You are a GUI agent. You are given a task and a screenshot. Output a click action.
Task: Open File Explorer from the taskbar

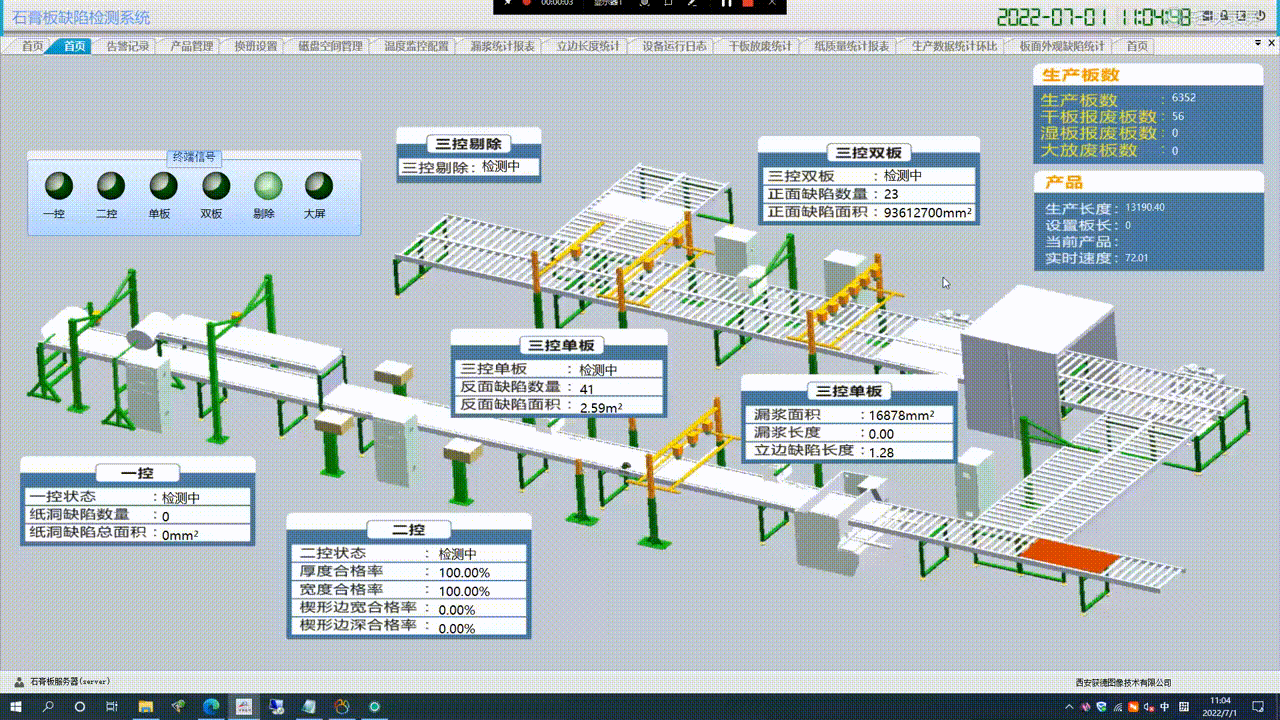pyautogui.click(x=145, y=707)
